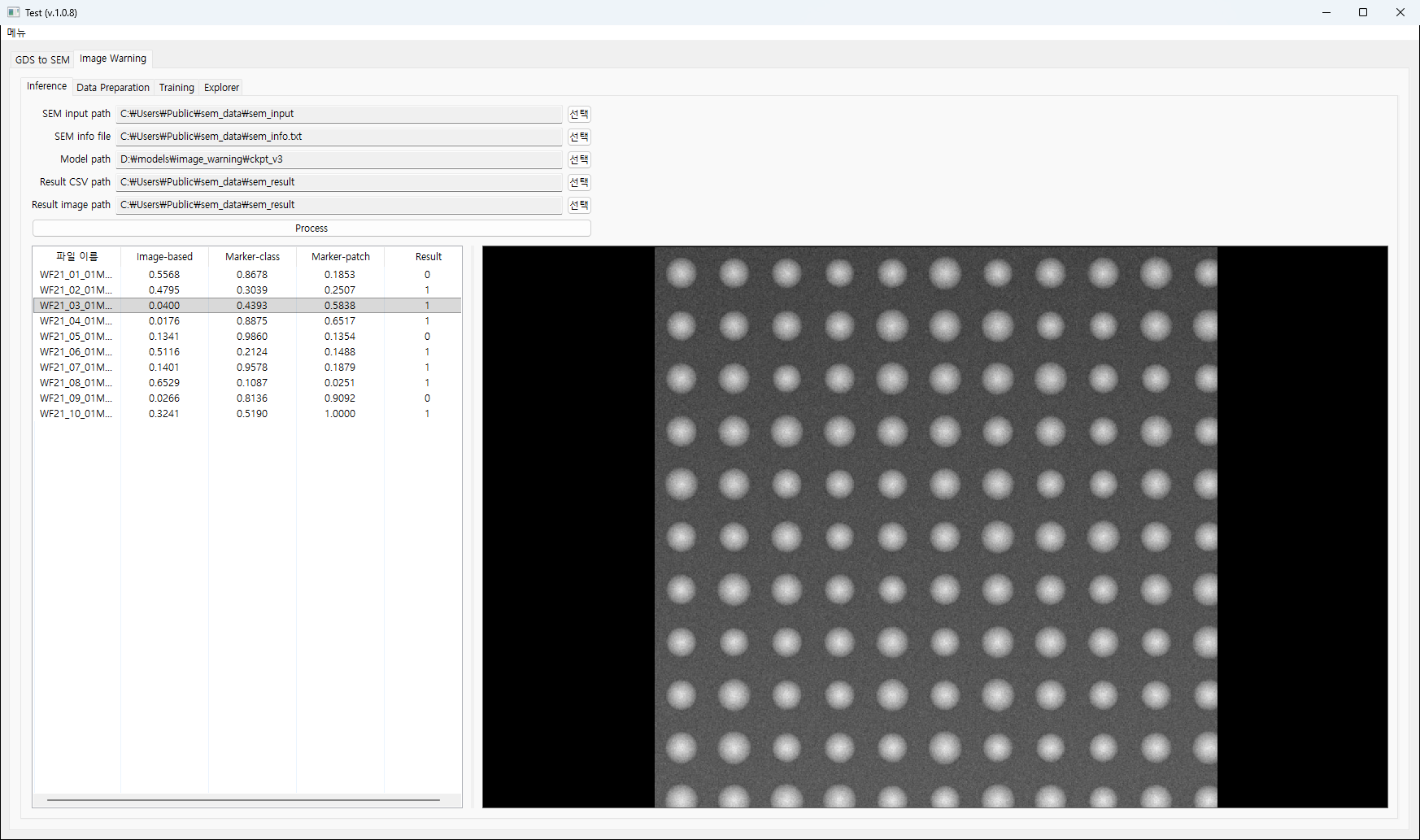Run the Process button

click(311, 228)
